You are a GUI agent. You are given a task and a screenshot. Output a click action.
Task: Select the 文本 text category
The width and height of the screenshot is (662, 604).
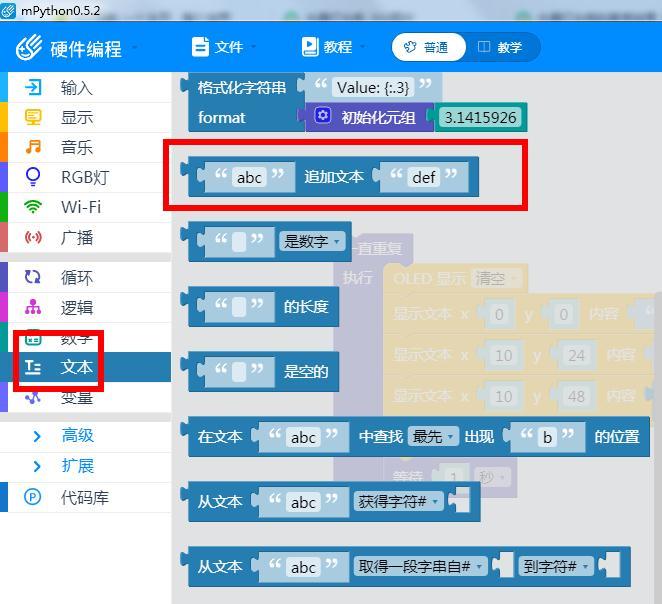point(76,367)
